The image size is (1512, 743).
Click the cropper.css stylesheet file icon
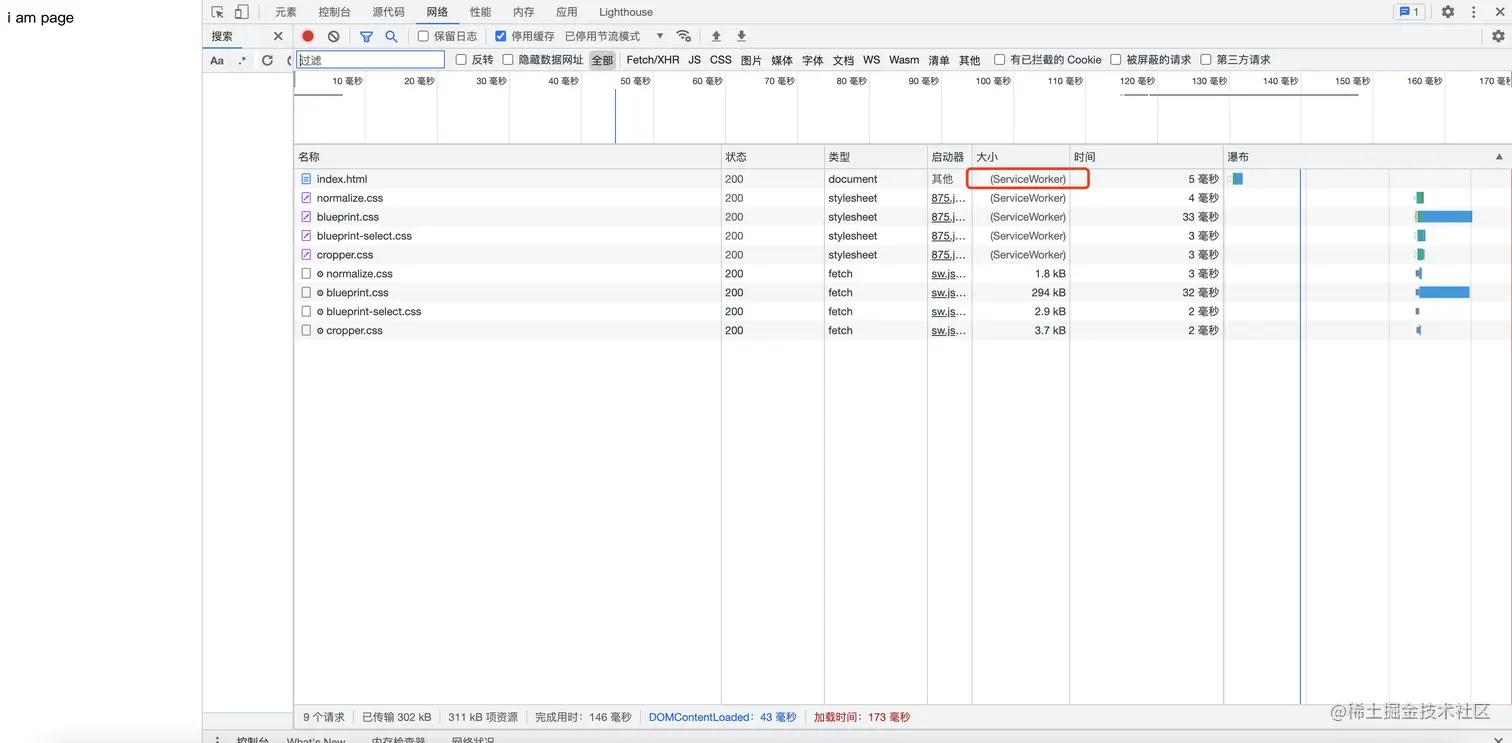pyautogui.click(x=306, y=255)
